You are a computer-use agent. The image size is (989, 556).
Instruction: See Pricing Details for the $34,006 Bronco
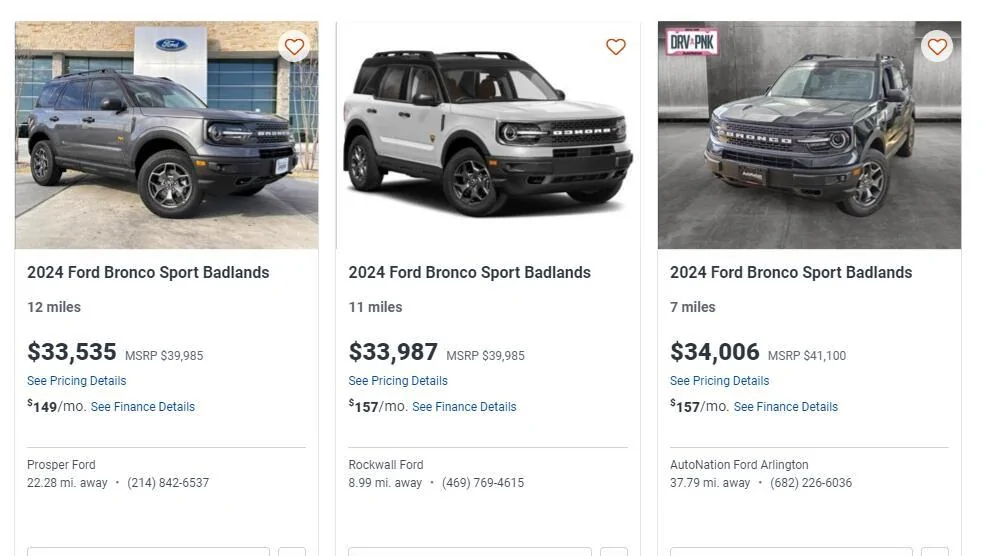click(720, 381)
